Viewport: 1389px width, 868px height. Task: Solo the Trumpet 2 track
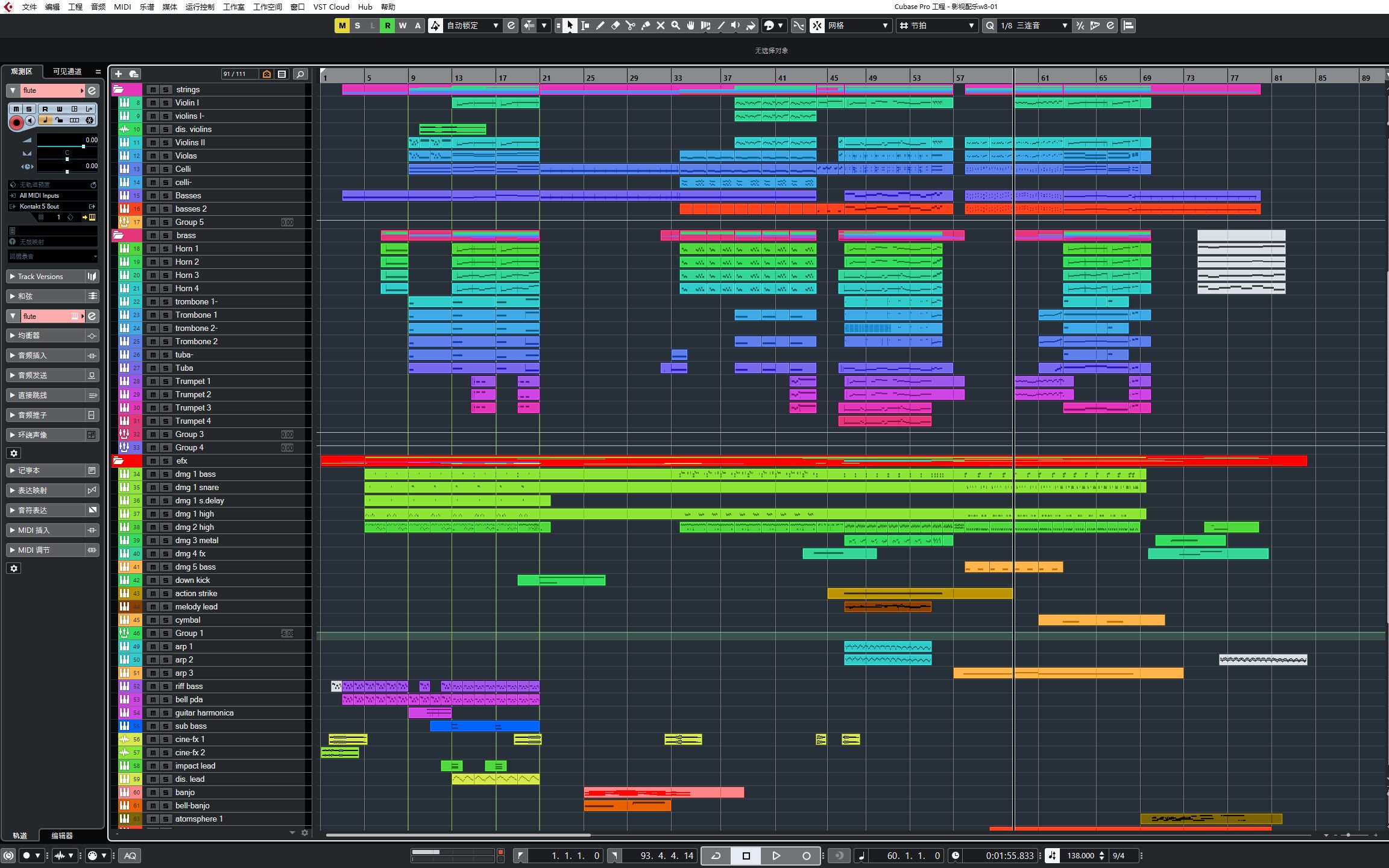(x=166, y=395)
